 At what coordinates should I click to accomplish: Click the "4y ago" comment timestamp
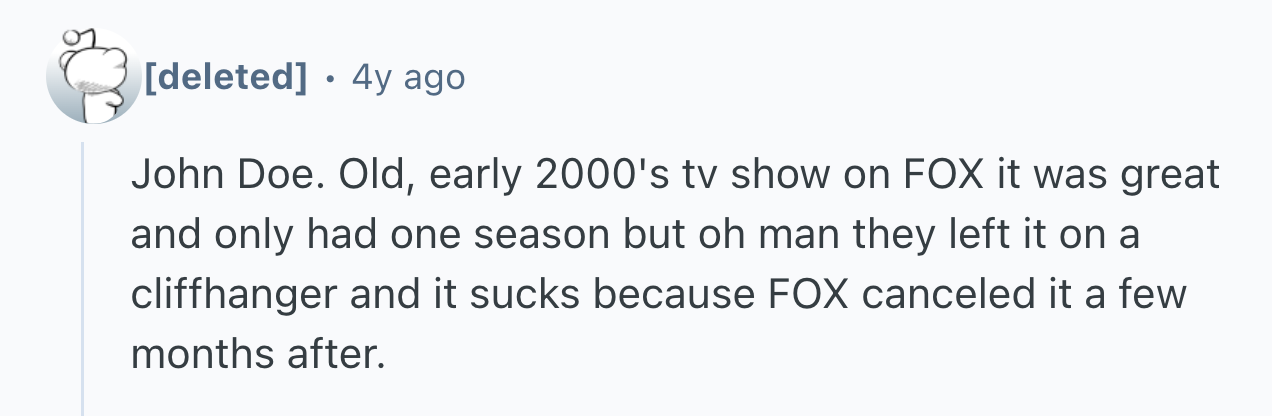click(408, 76)
